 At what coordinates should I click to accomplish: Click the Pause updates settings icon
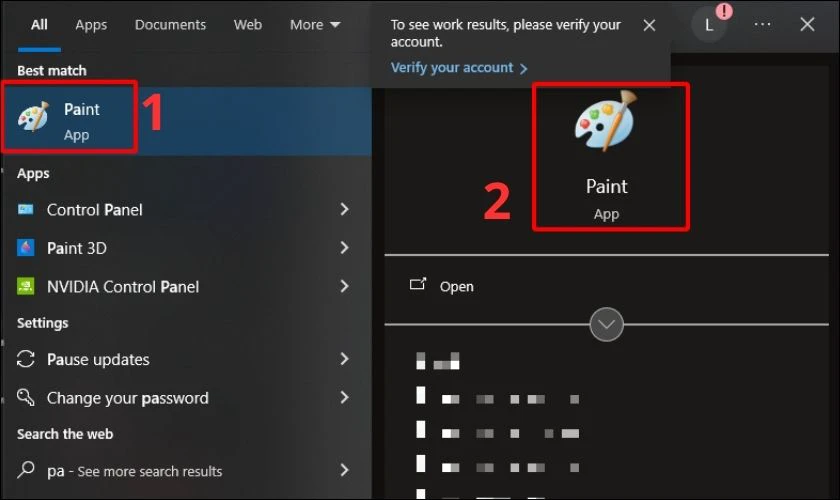(x=26, y=360)
